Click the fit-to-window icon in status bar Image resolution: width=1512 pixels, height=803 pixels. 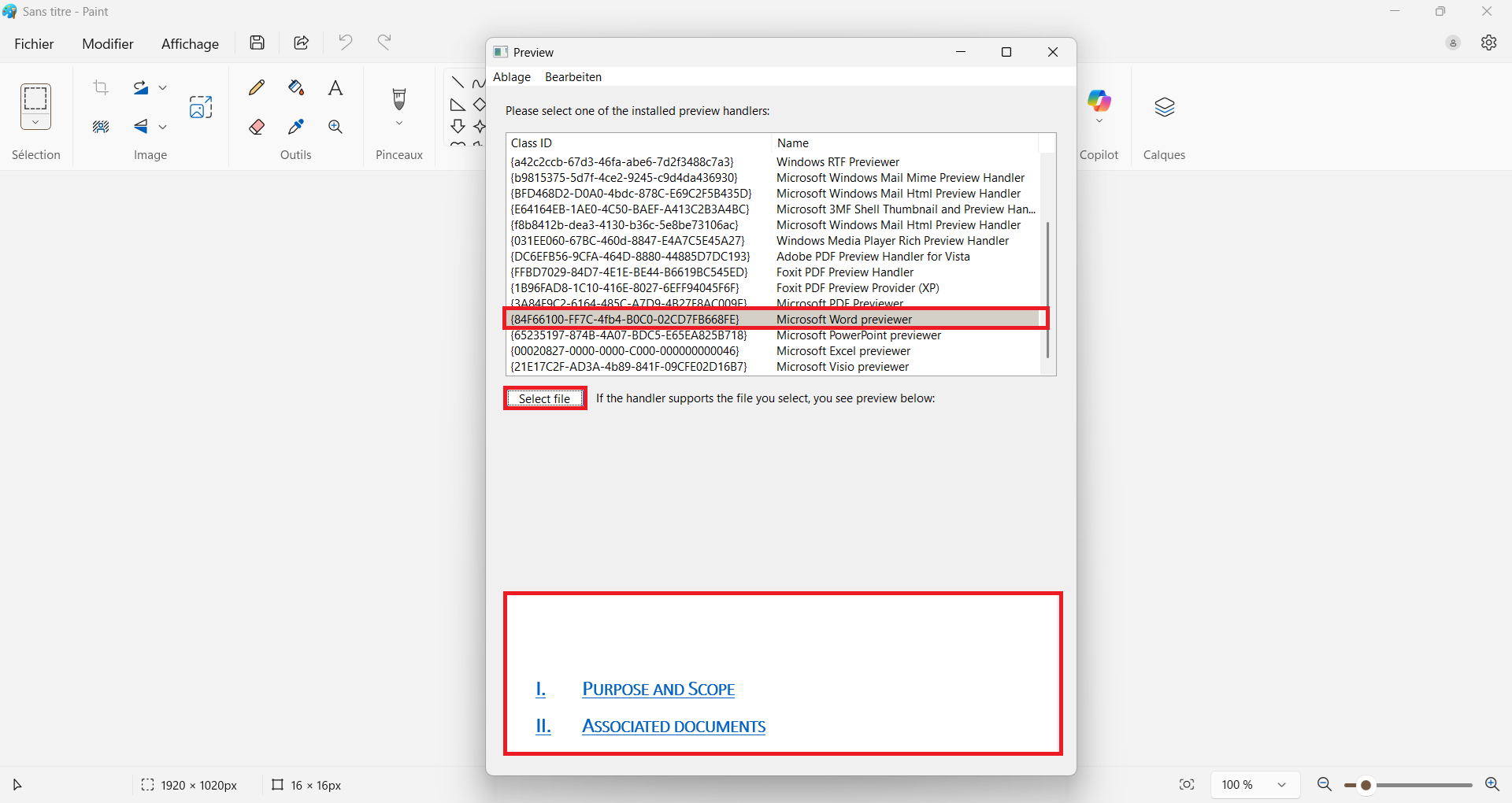tap(1187, 785)
